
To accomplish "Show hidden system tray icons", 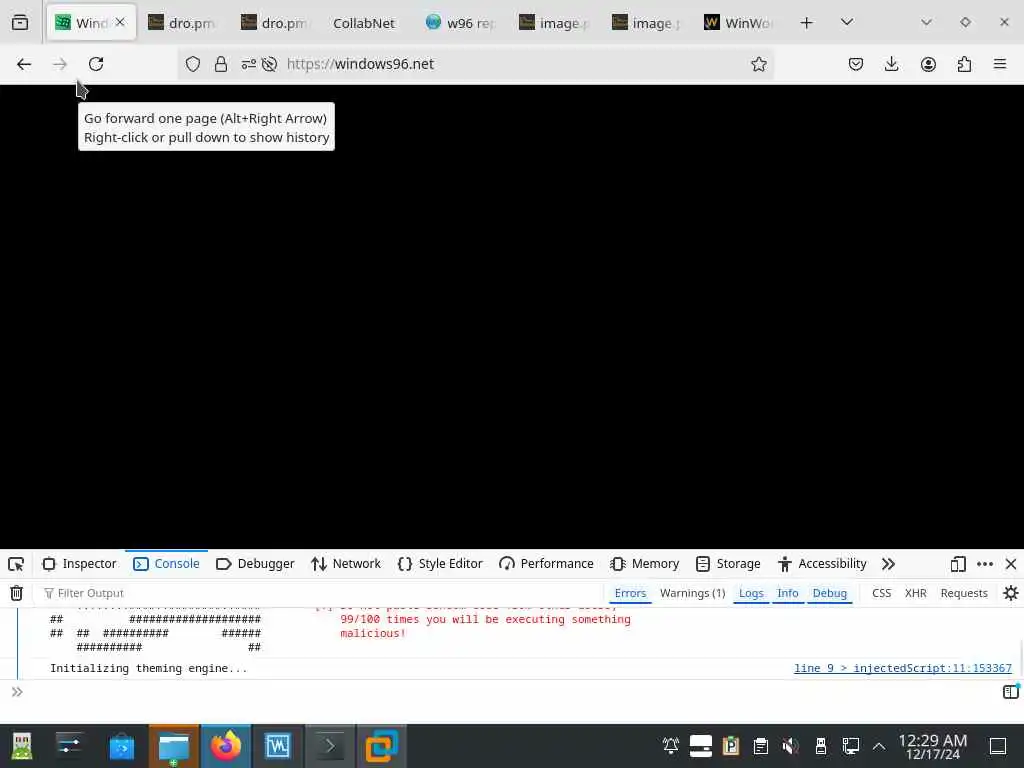I will tap(879, 746).
